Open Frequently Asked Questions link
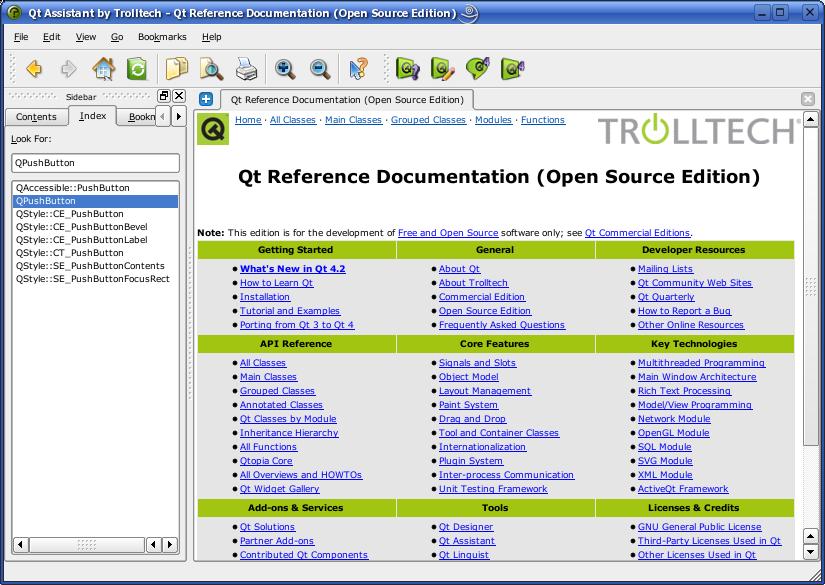The width and height of the screenshot is (825, 585). (501, 325)
